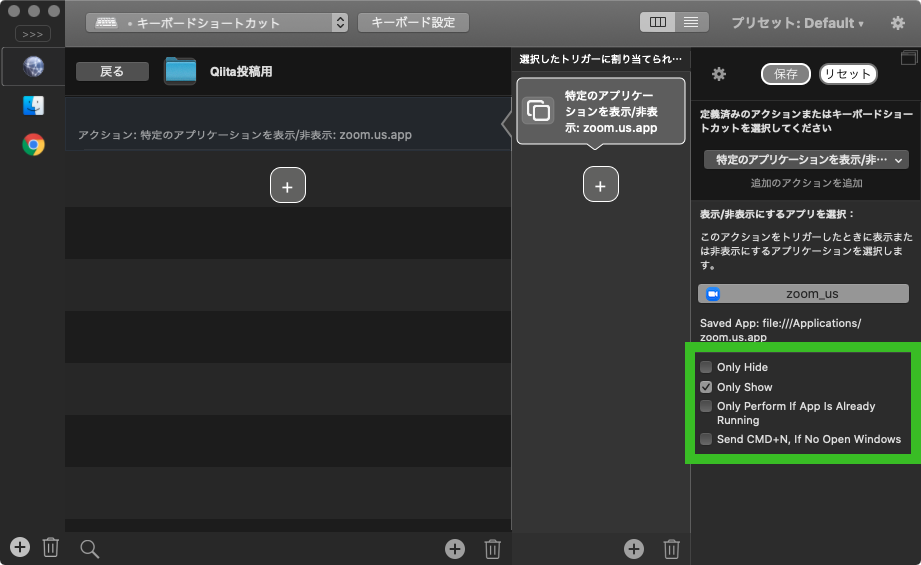Image resolution: width=921 pixels, height=565 pixels.
Task: Enable the Only Hide checkbox
Action: [706, 367]
